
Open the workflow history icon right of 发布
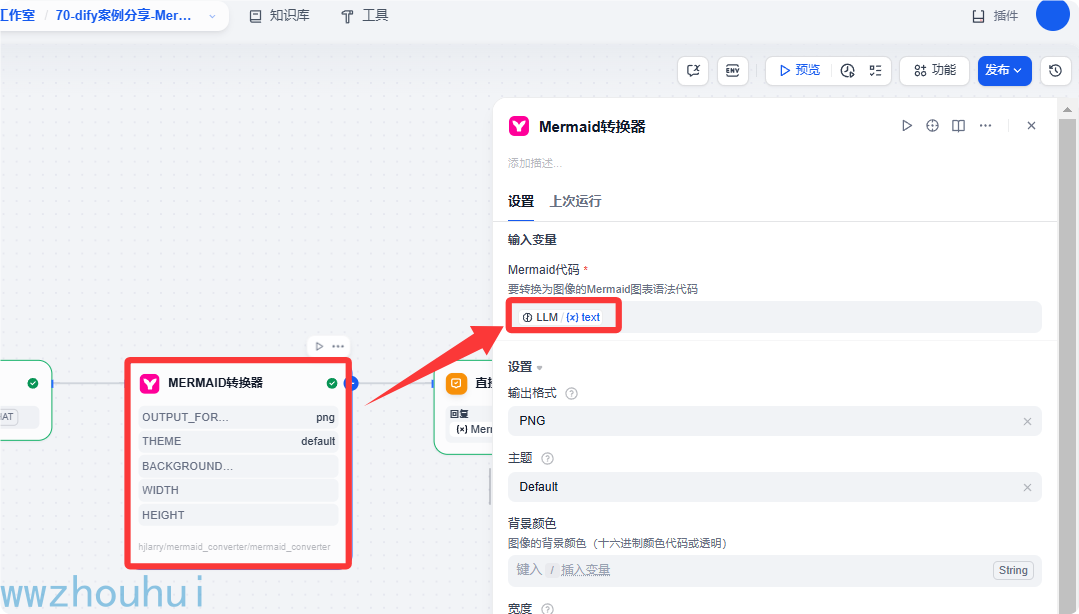(1056, 70)
